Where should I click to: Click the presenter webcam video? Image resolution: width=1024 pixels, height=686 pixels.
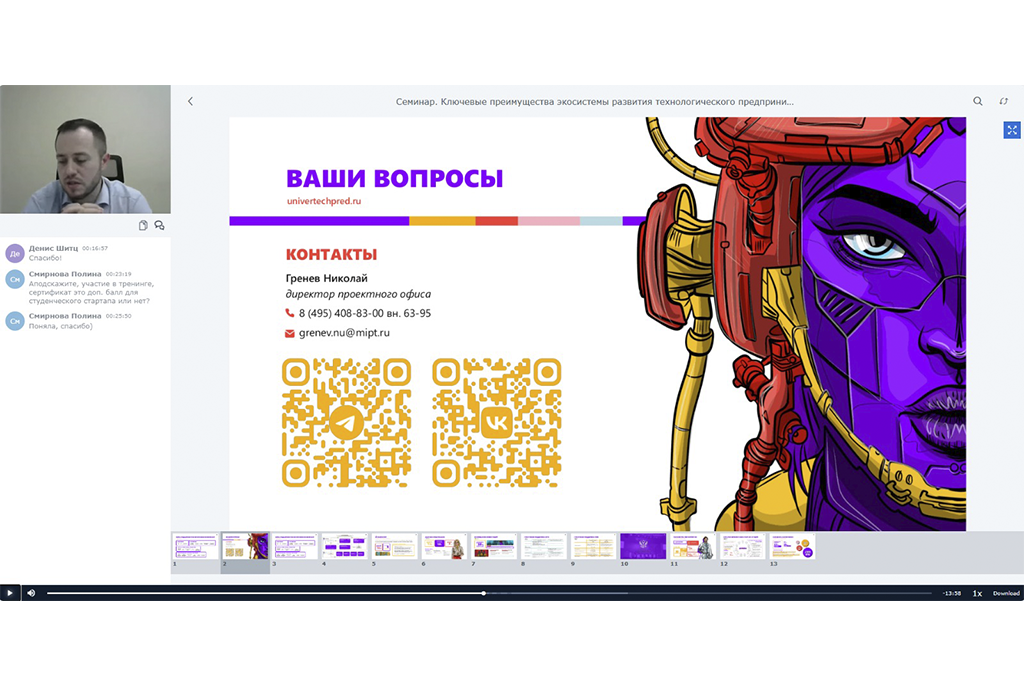[x=85, y=149]
